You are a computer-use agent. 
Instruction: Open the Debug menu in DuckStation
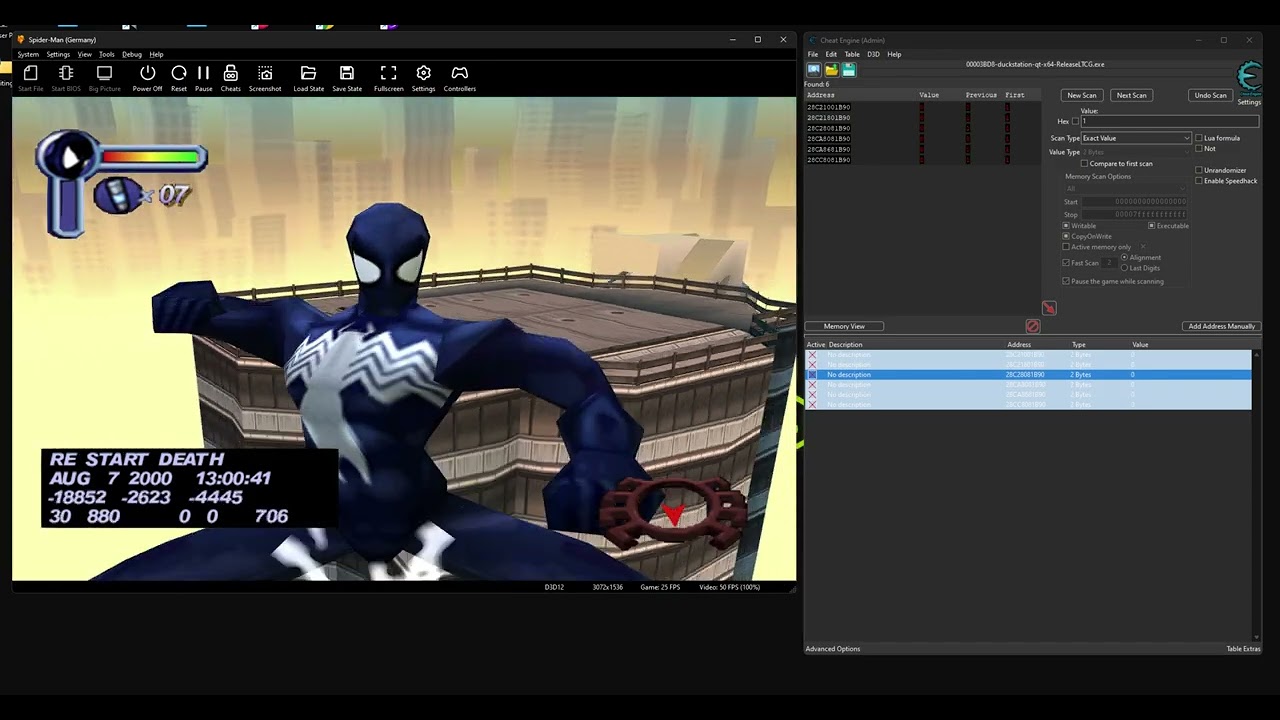132,54
